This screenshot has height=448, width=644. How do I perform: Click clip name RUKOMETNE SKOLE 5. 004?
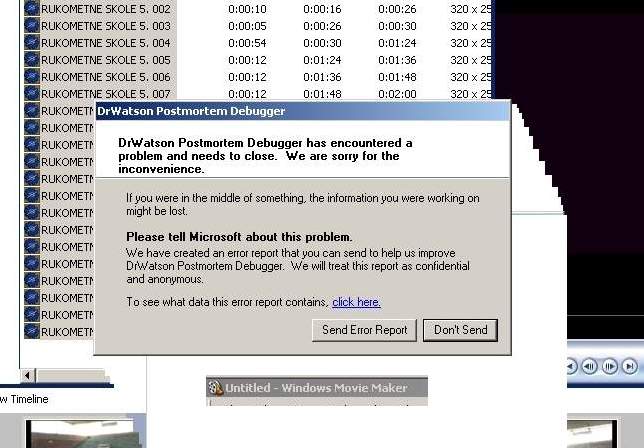(106, 43)
